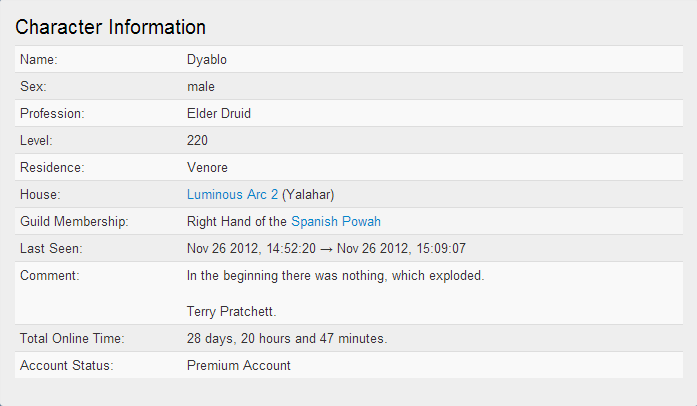Click the Yalahar location text
Image resolution: width=697 pixels, height=406 pixels.
(x=308, y=194)
